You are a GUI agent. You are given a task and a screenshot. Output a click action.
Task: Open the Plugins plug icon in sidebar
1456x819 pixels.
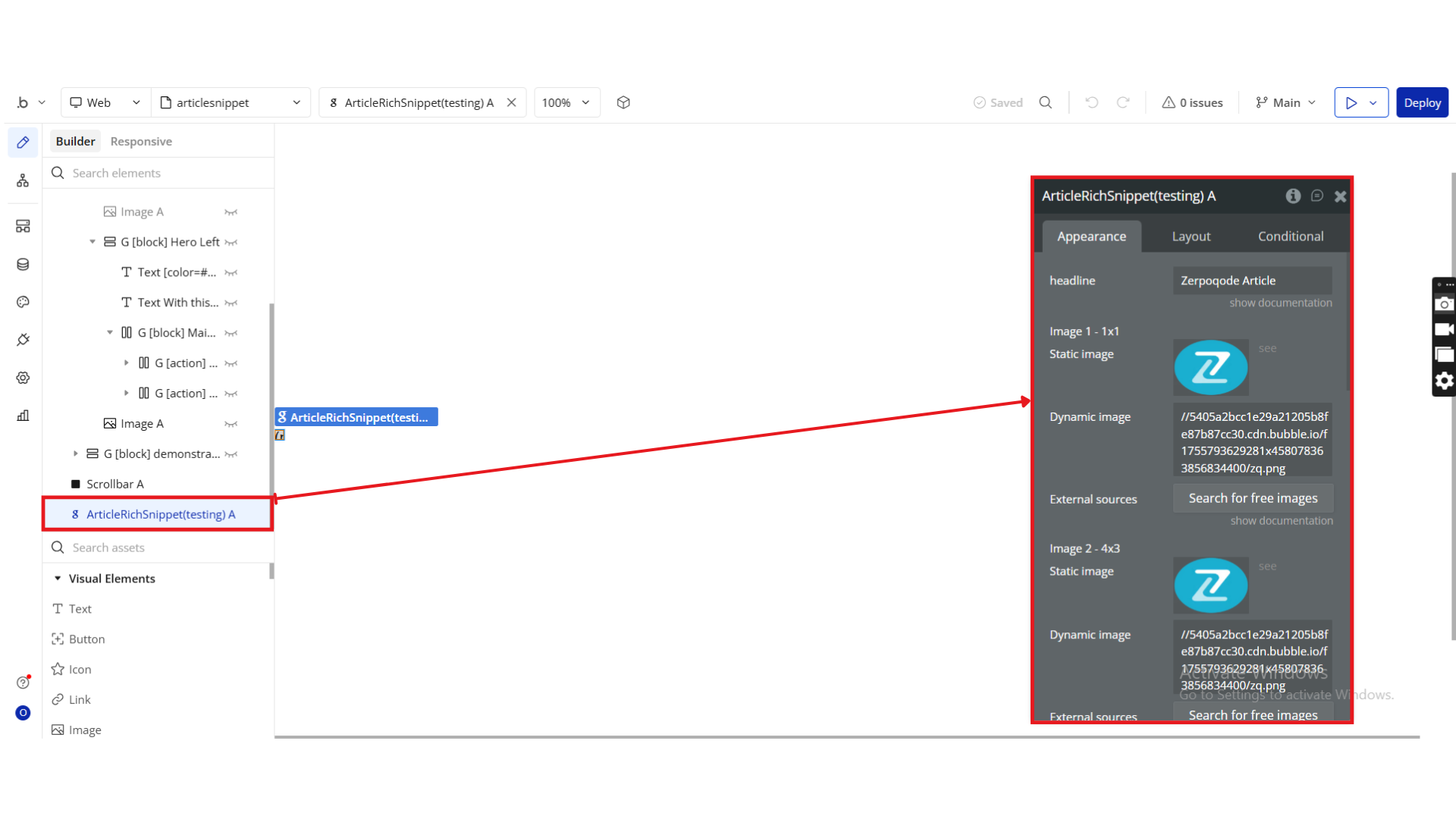click(x=23, y=340)
